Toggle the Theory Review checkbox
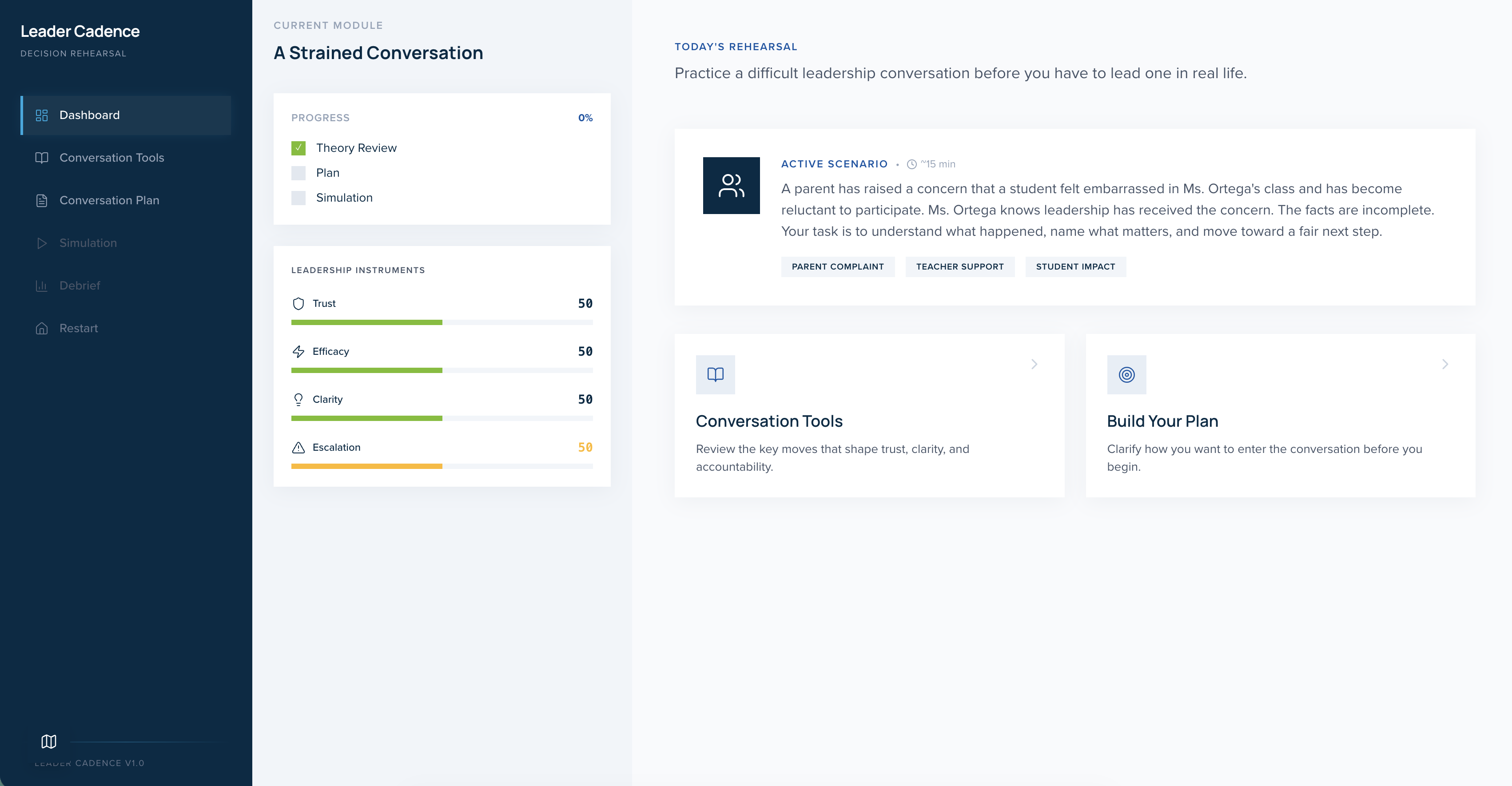This screenshot has height=786, width=1512. pyautogui.click(x=298, y=148)
